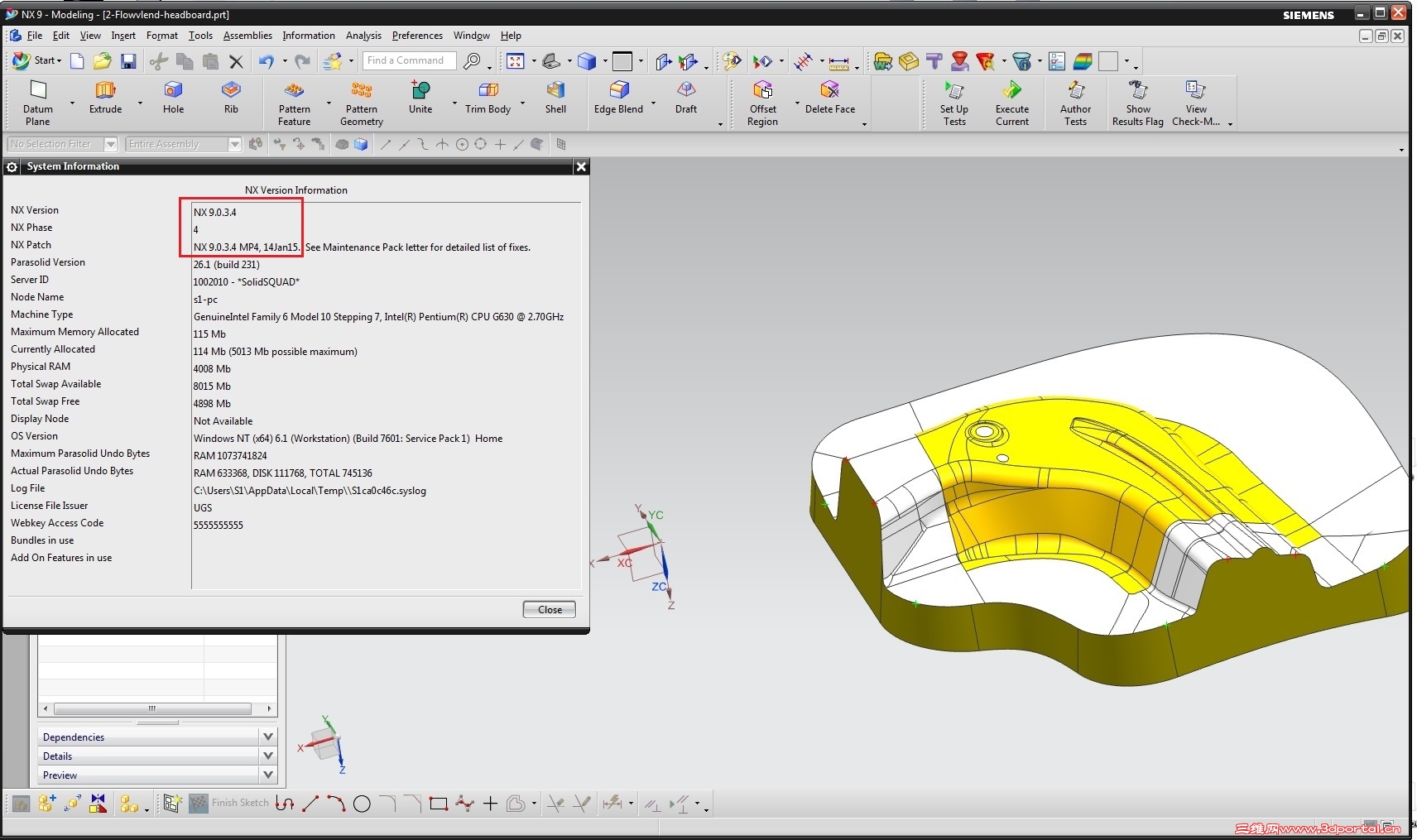Select the Edge Blend tool

pos(617,99)
